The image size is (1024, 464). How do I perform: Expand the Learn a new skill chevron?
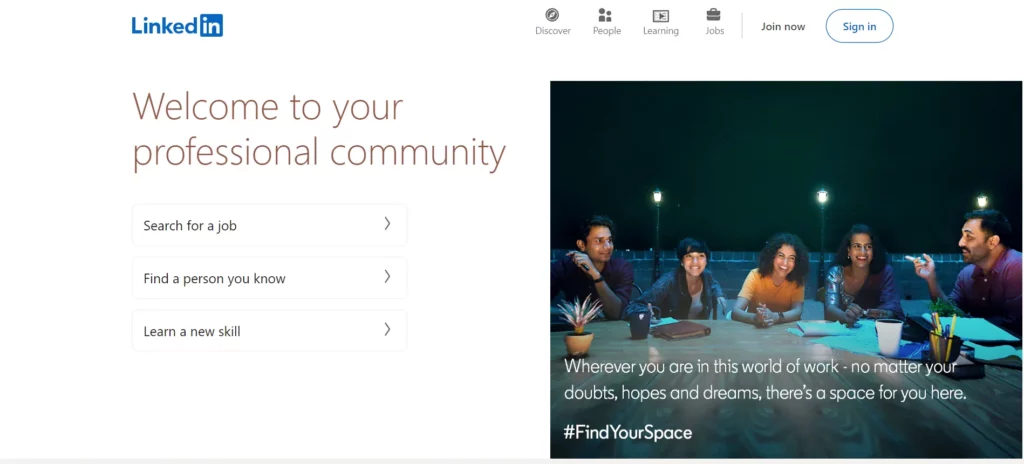[x=387, y=330]
